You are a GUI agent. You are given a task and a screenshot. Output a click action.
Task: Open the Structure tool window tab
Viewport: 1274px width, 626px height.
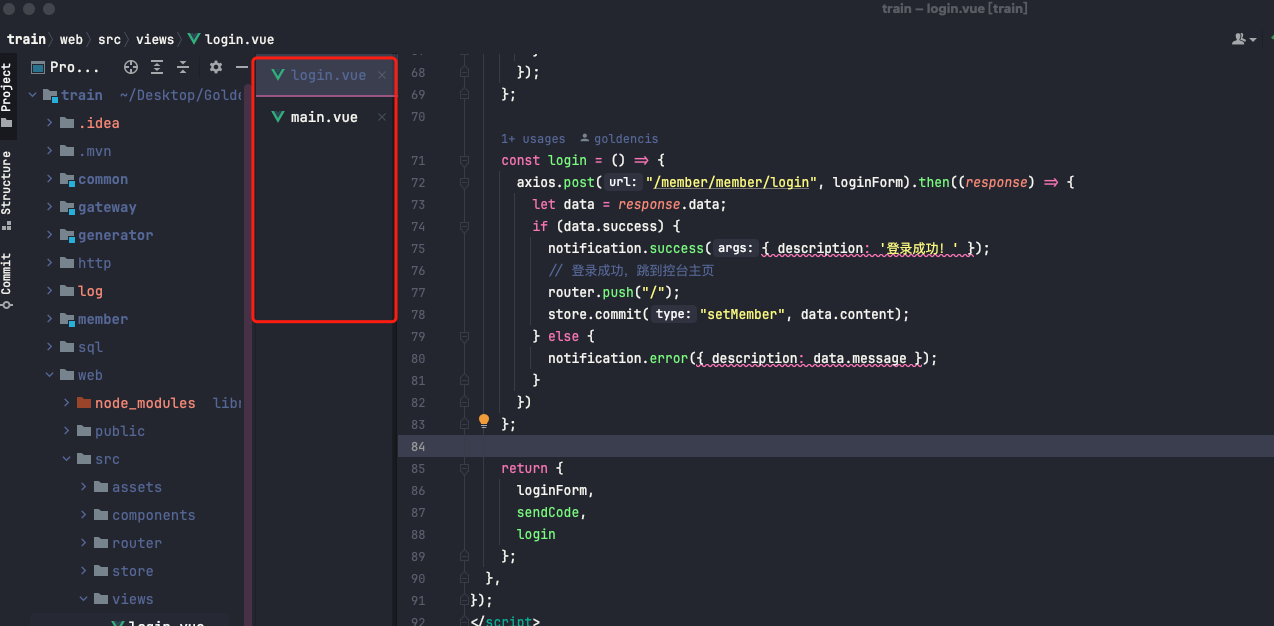[x=7, y=190]
